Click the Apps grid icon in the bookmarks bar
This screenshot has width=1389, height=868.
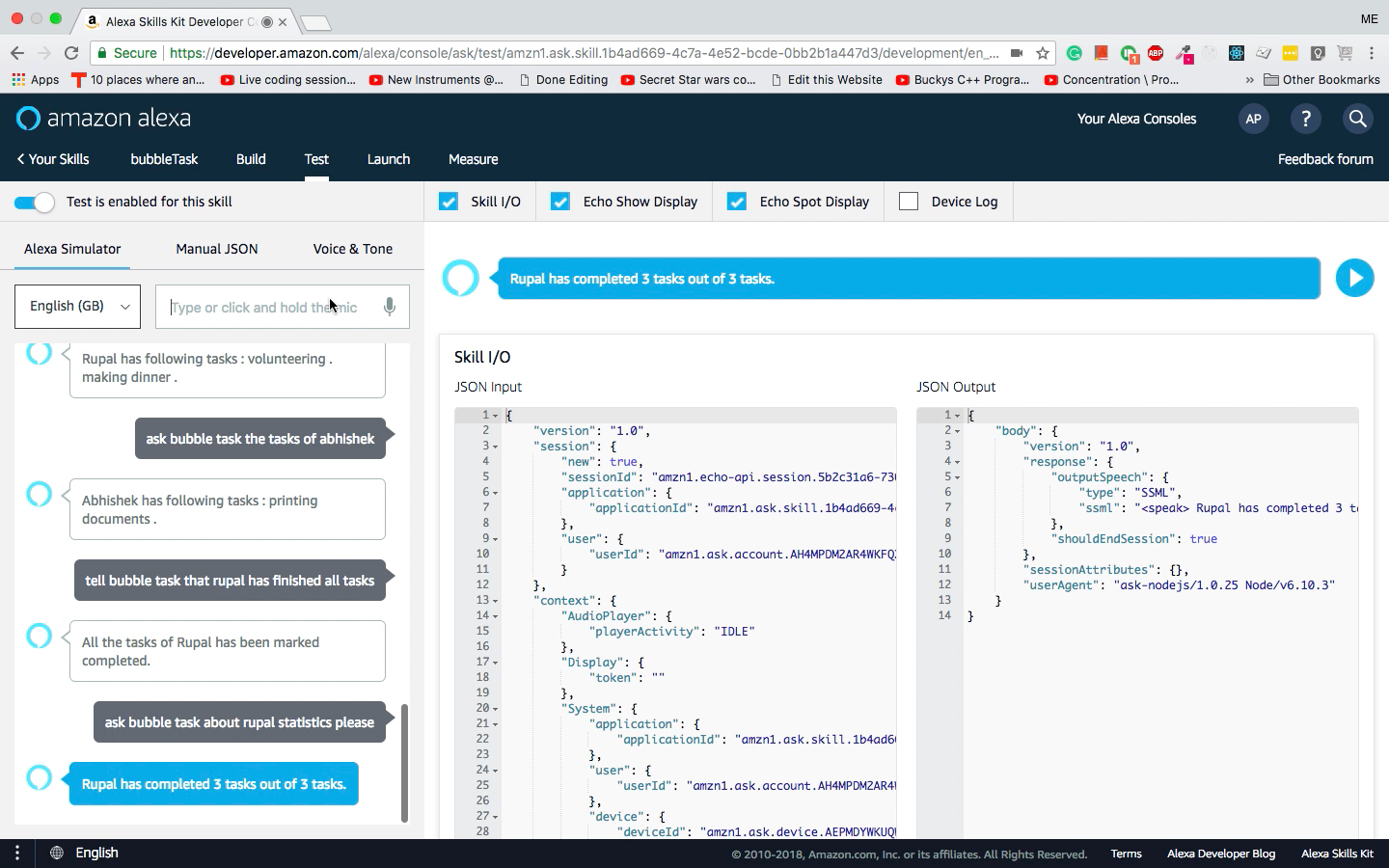18,80
